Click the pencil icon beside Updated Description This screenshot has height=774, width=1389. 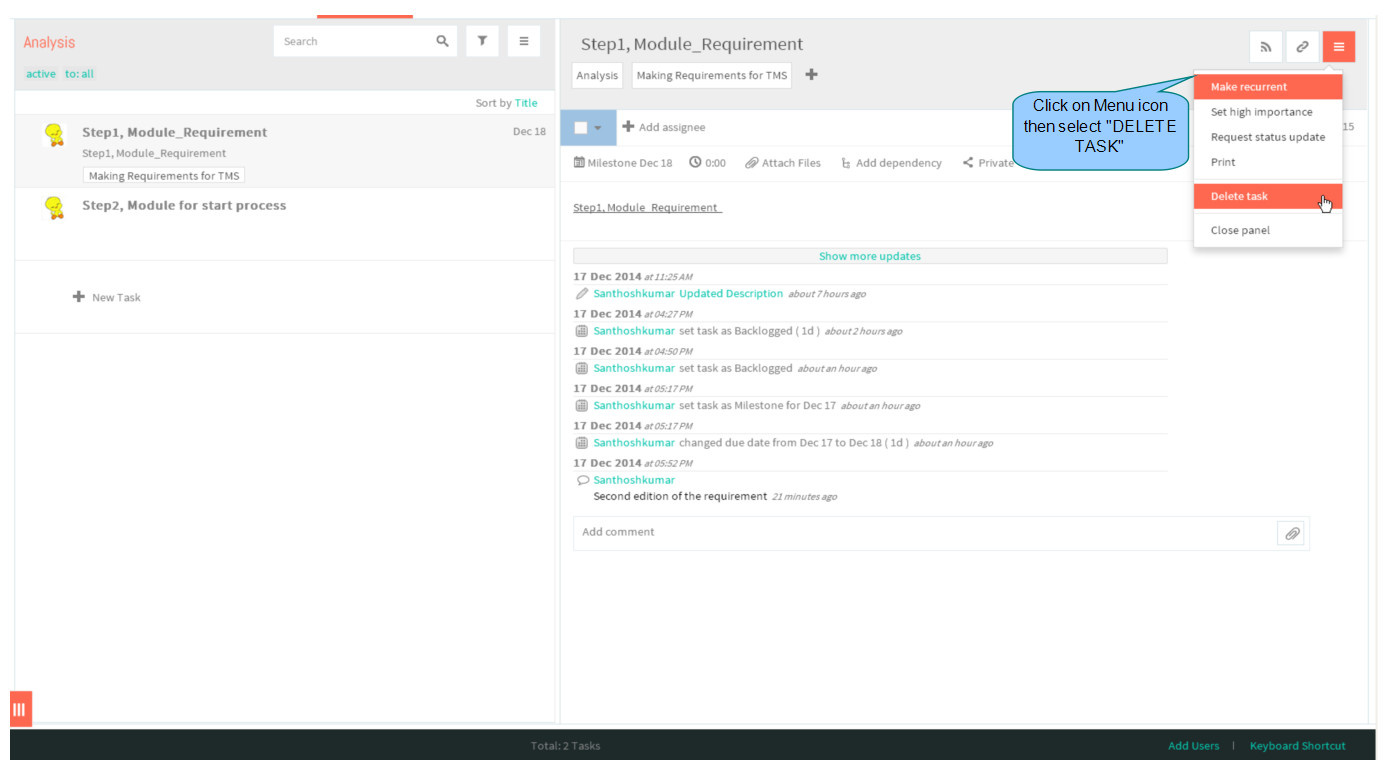582,294
